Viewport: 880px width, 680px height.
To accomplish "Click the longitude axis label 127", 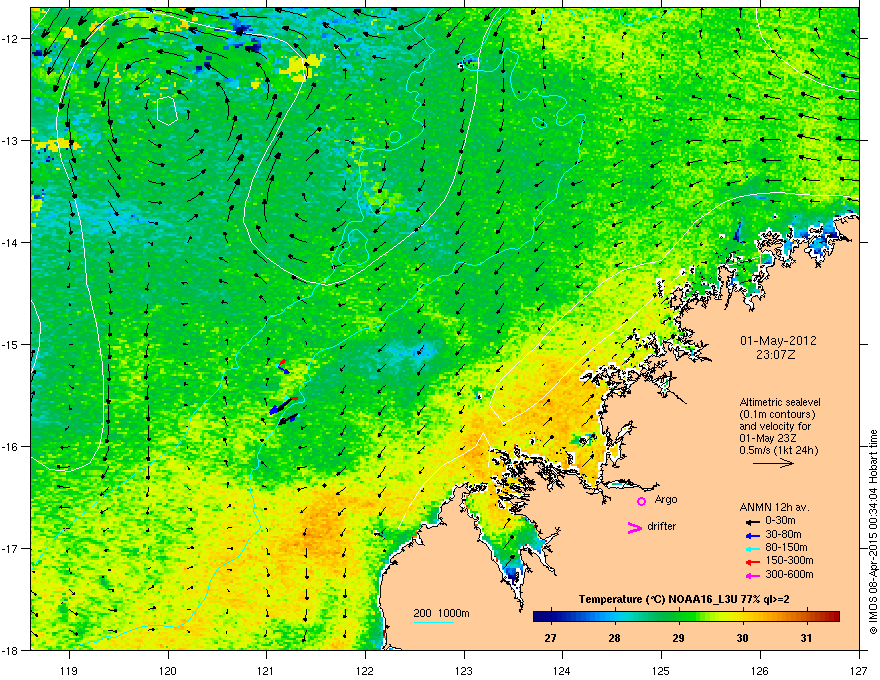I will click(x=859, y=670).
